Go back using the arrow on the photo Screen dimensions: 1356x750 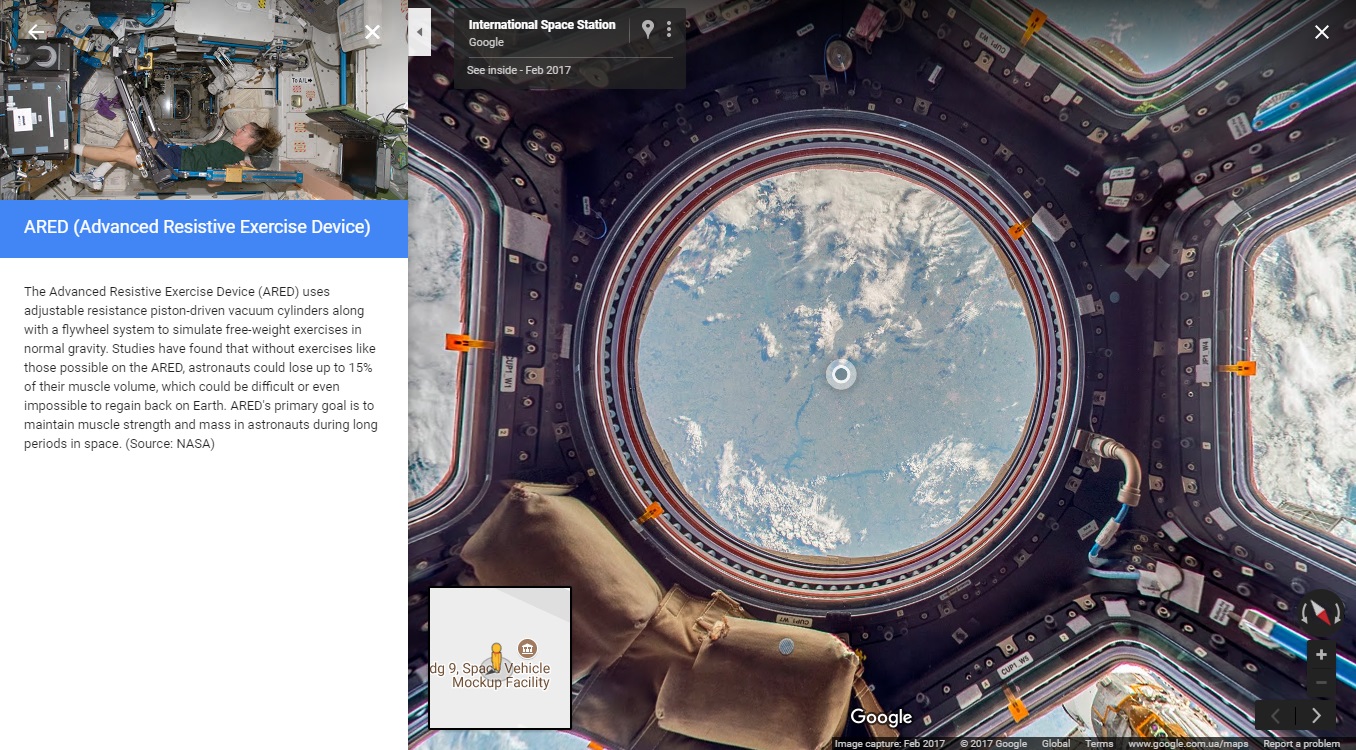click(x=36, y=32)
